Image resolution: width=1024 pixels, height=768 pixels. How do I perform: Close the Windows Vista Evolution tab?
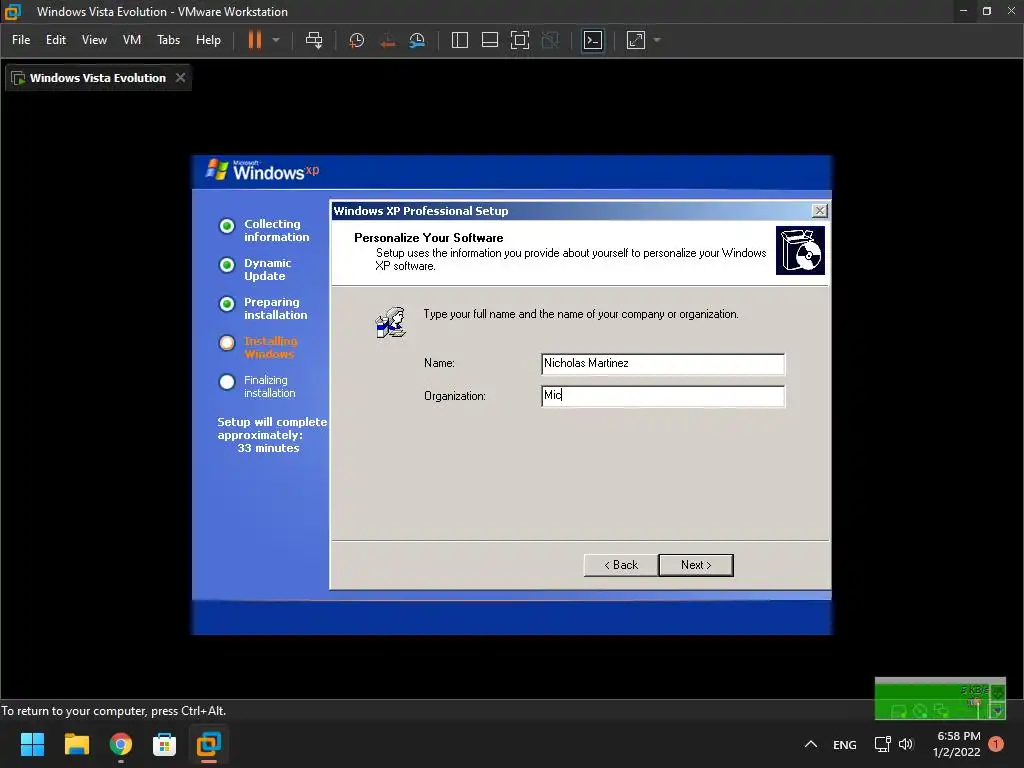(181, 78)
